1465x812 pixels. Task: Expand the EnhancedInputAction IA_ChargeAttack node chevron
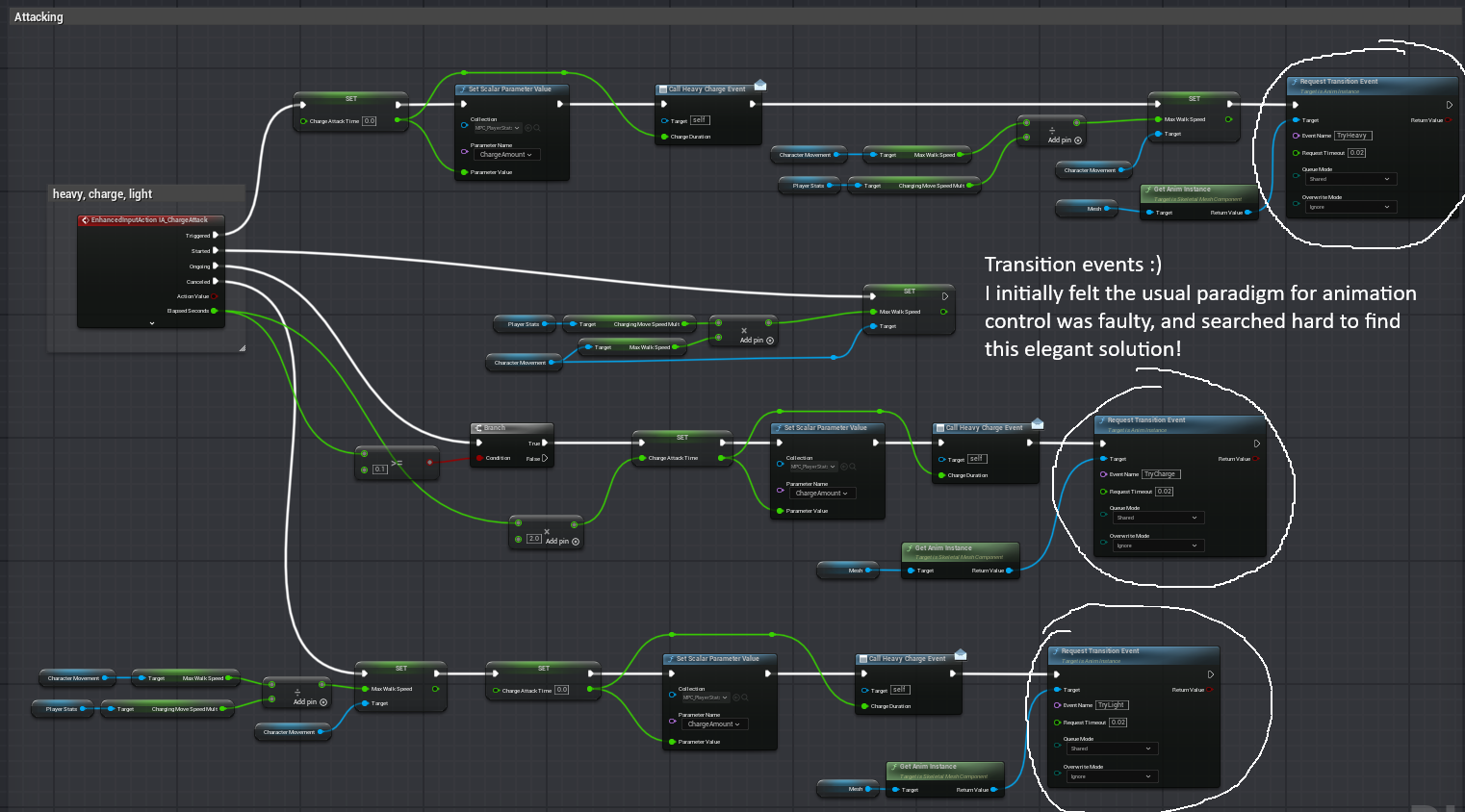[152, 323]
